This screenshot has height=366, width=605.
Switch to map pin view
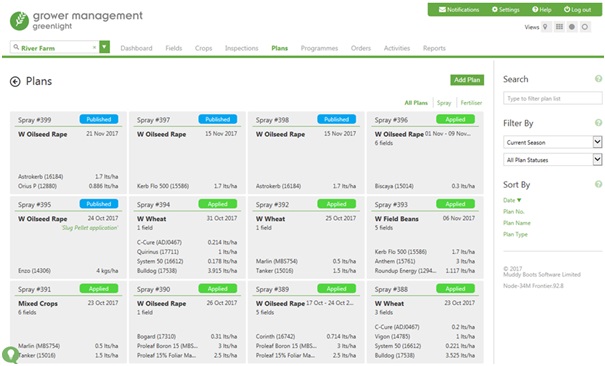(x=545, y=27)
